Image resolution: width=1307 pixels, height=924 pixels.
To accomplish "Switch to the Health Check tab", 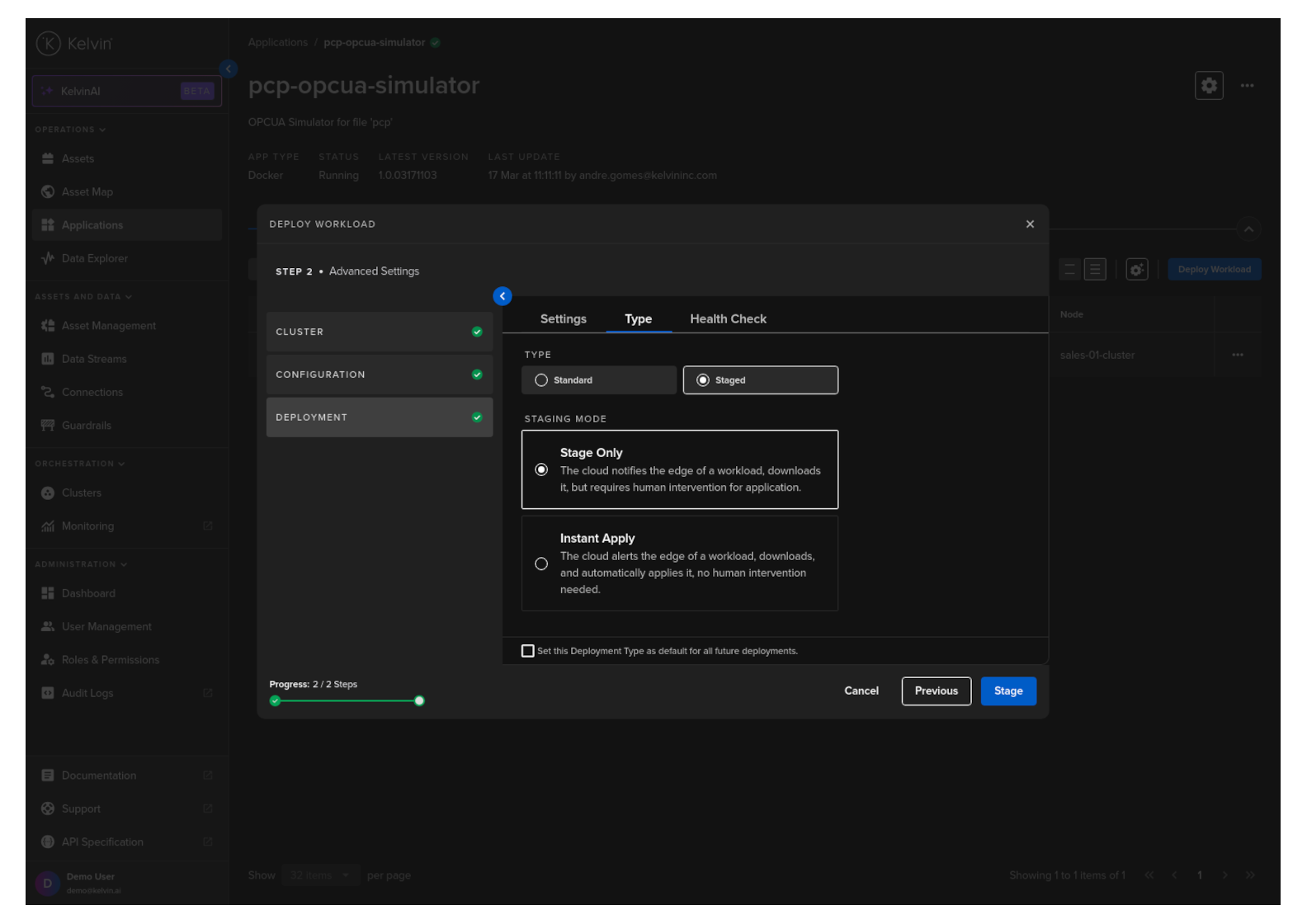I will point(728,319).
